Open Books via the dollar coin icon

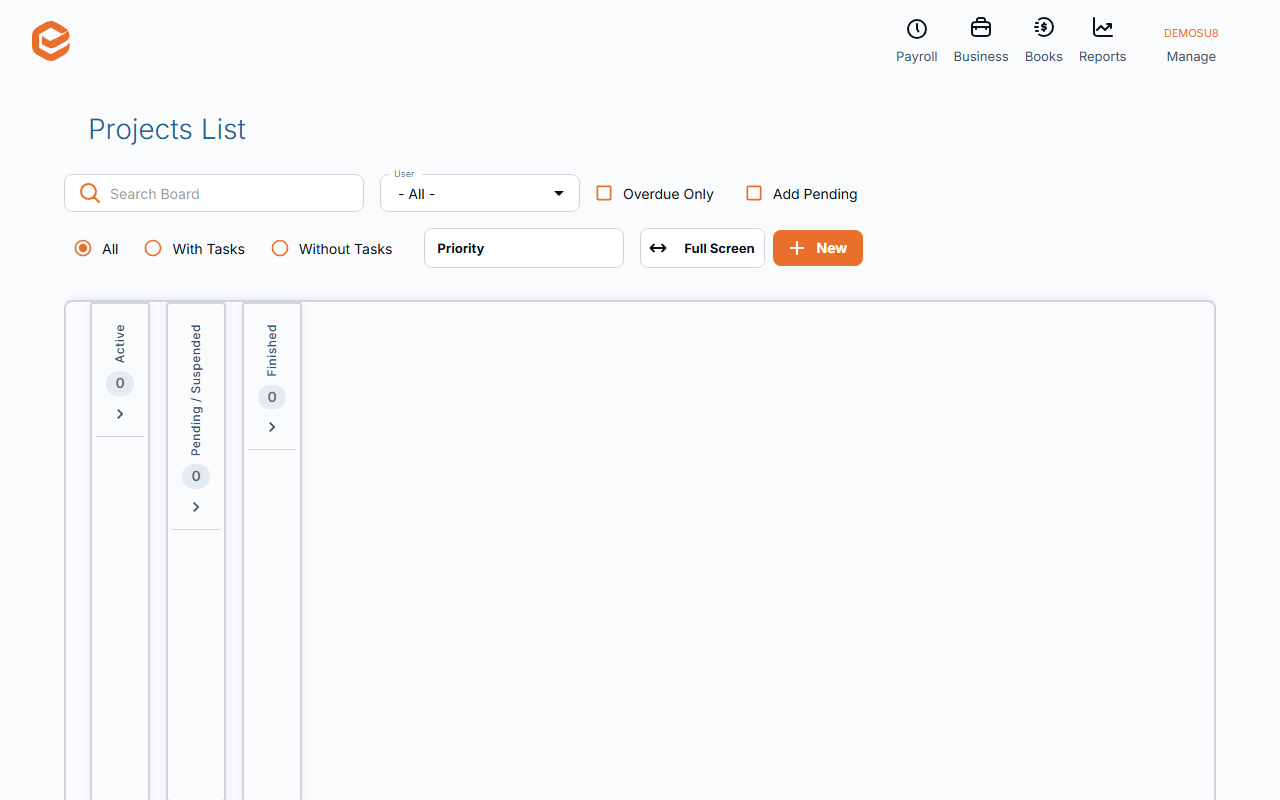(1043, 28)
